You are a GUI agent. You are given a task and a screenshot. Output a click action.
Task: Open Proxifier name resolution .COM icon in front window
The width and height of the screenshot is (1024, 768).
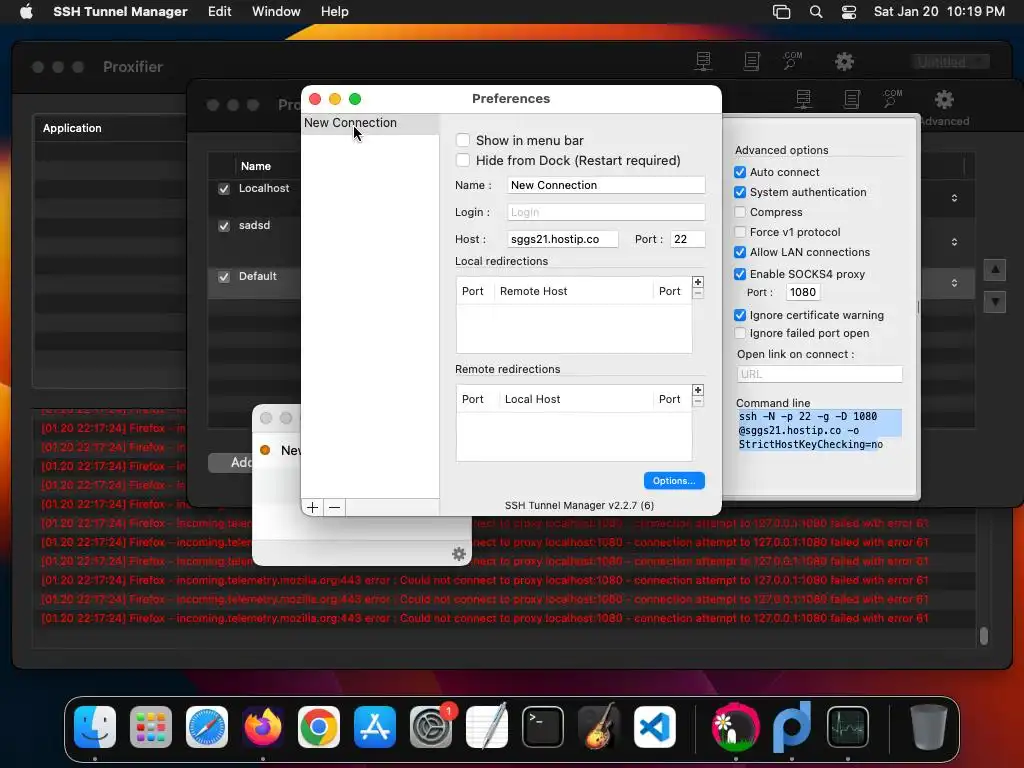pos(892,99)
